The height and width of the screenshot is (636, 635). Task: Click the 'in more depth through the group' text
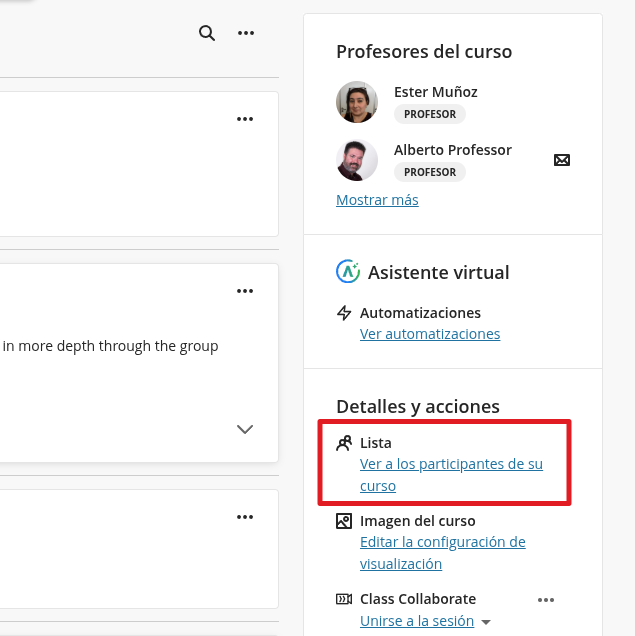(110, 346)
